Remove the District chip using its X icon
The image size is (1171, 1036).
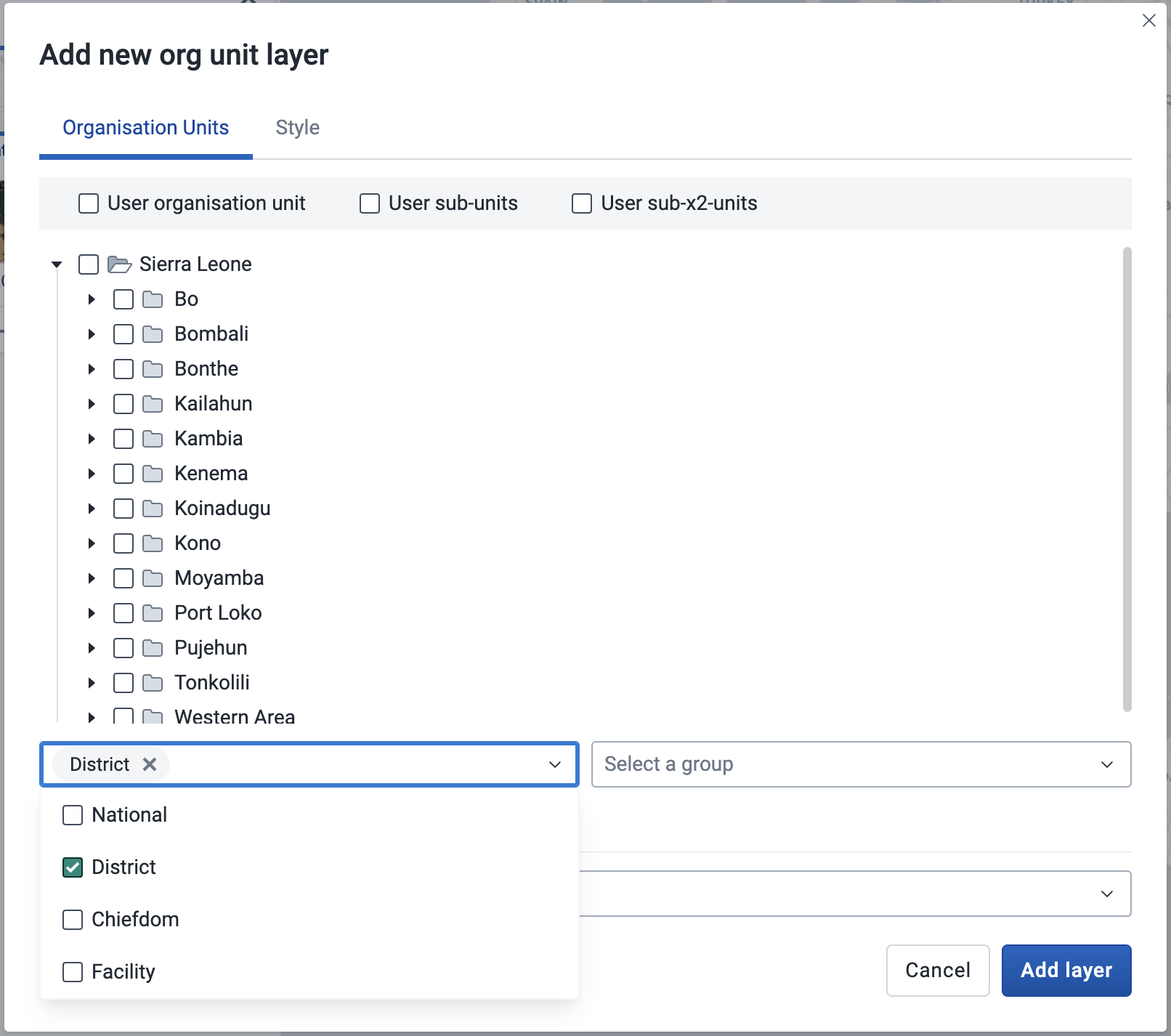pos(150,764)
